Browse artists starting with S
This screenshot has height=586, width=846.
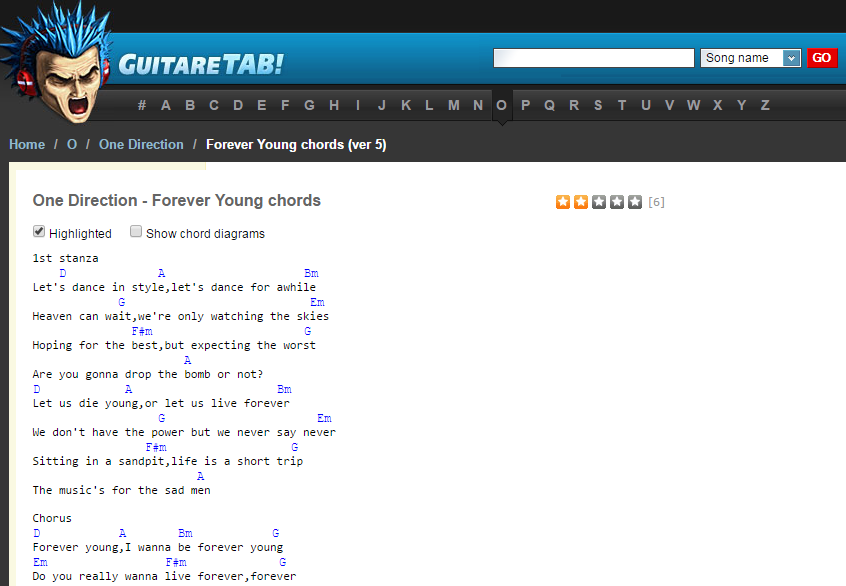(x=598, y=105)
